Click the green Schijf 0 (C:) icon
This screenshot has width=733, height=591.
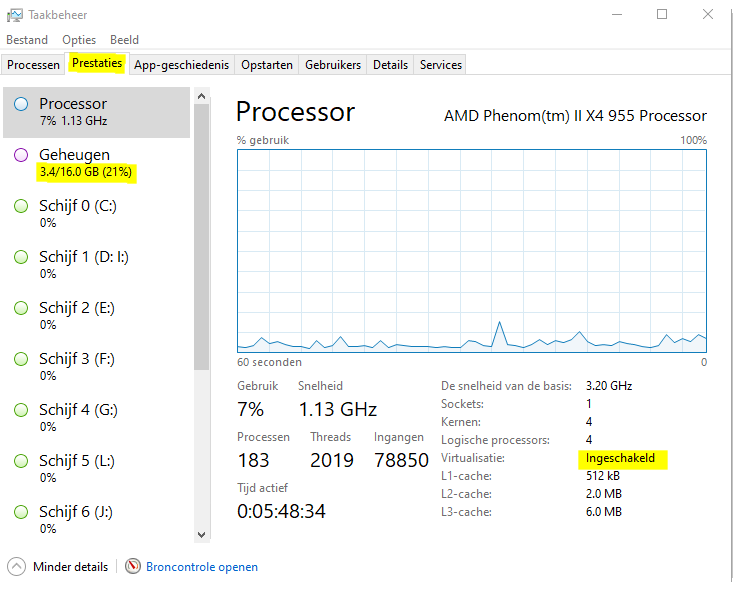(x=21, y=206)
